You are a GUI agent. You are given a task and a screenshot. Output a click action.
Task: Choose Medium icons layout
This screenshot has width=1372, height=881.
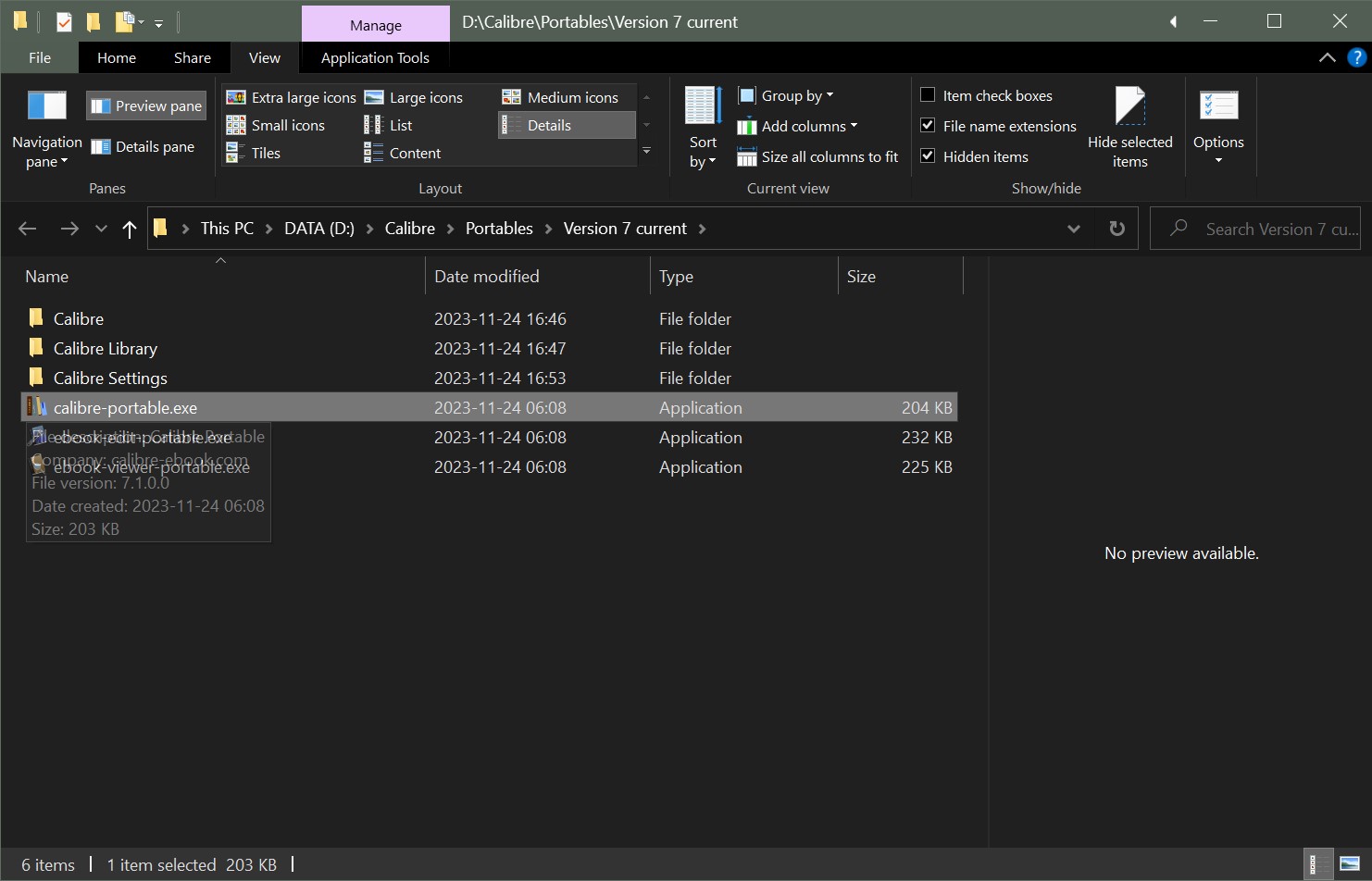point(560,97)
